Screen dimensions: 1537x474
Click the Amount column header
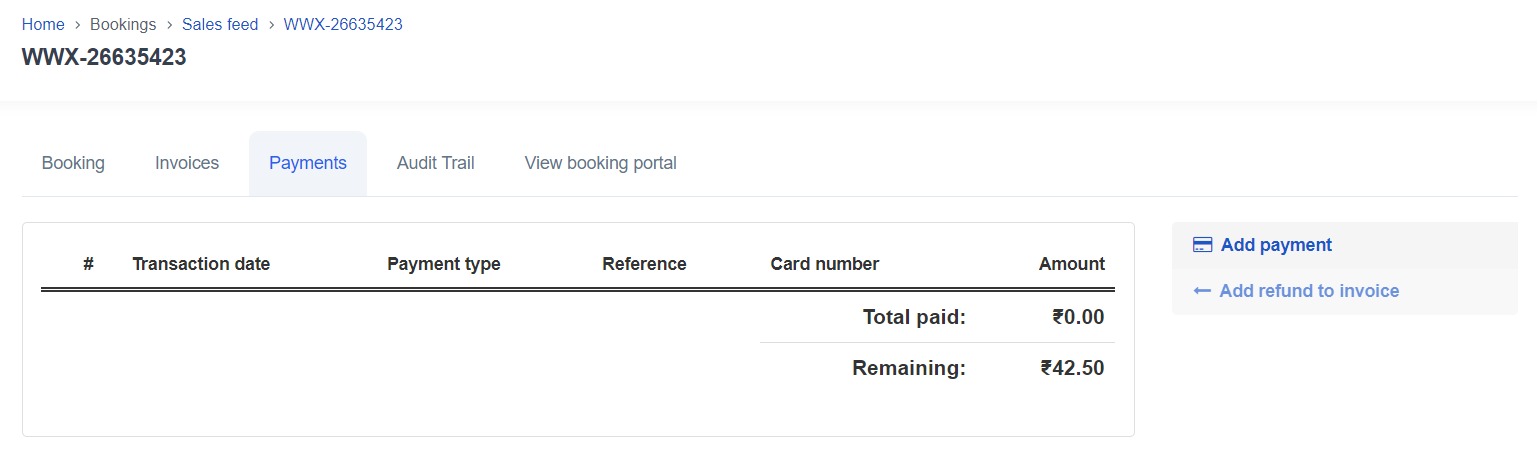pyautogui.click(x=1072, y=264)
